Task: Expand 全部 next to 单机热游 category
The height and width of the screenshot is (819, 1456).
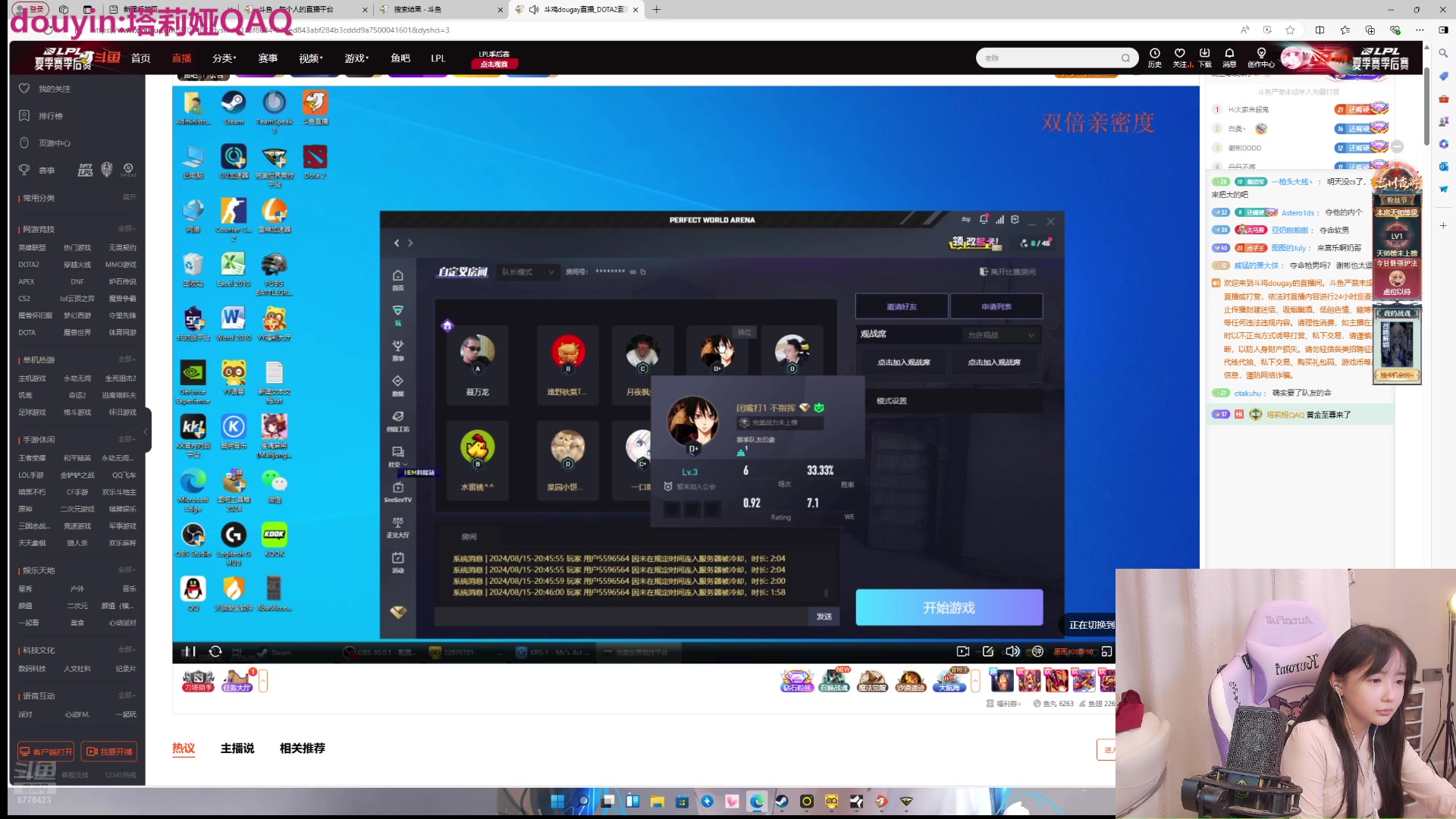Action: point(126,359)
